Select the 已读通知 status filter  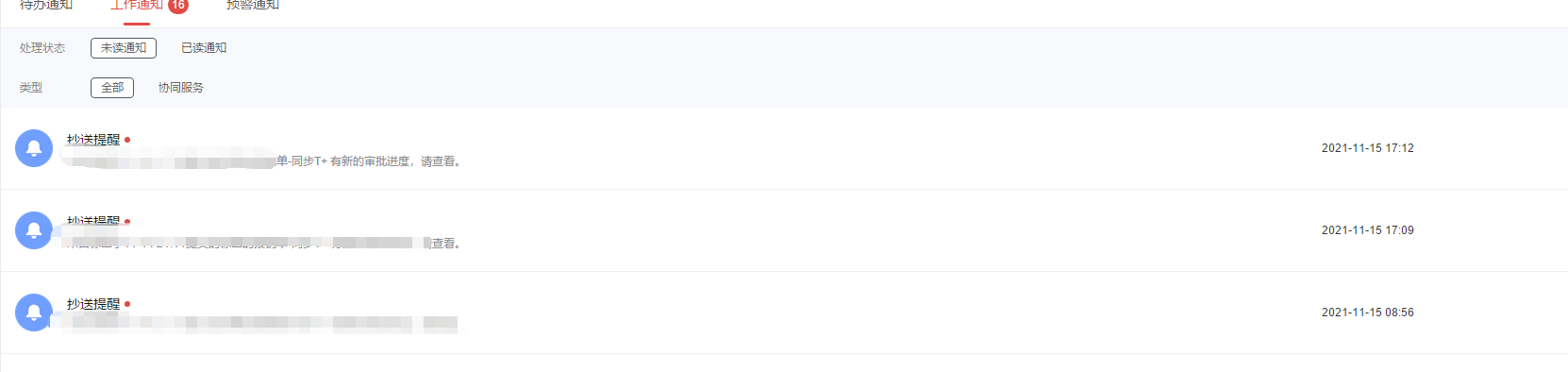[204, 48]
